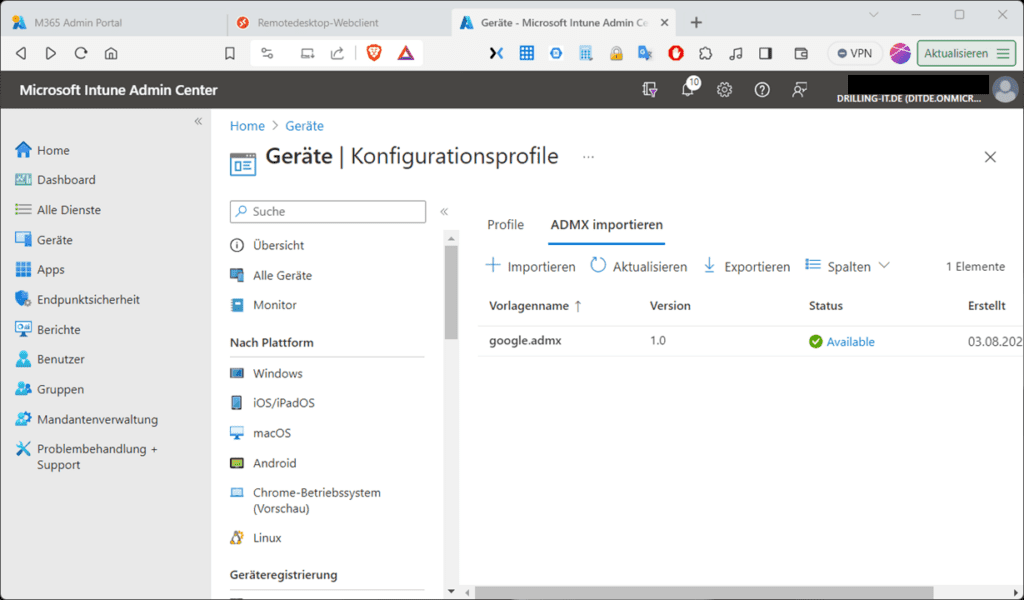The width and height of the screenshot is (1024, 600).
Task: Open the directory filter icon in header
Action: coord(649,90)
